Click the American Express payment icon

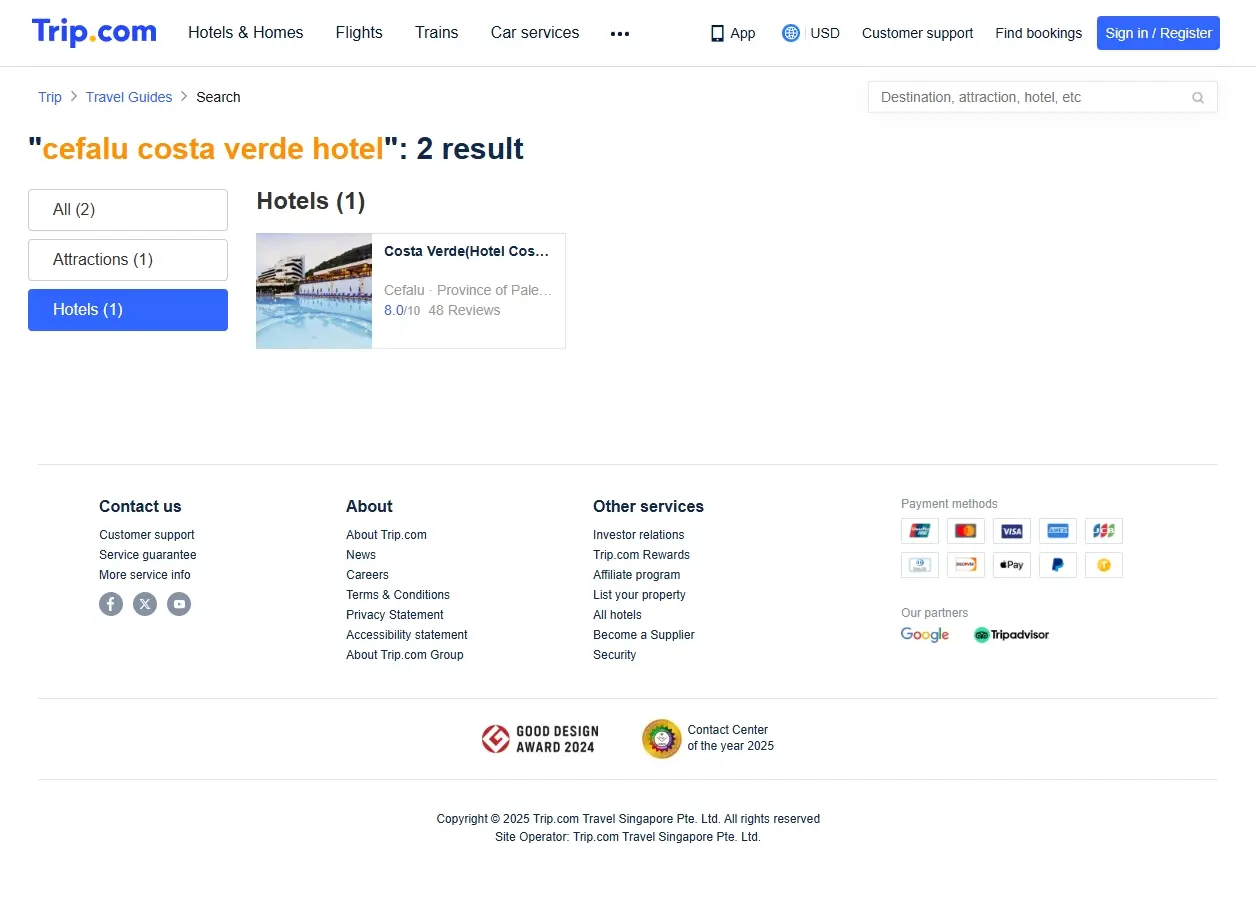point(1058,531)
